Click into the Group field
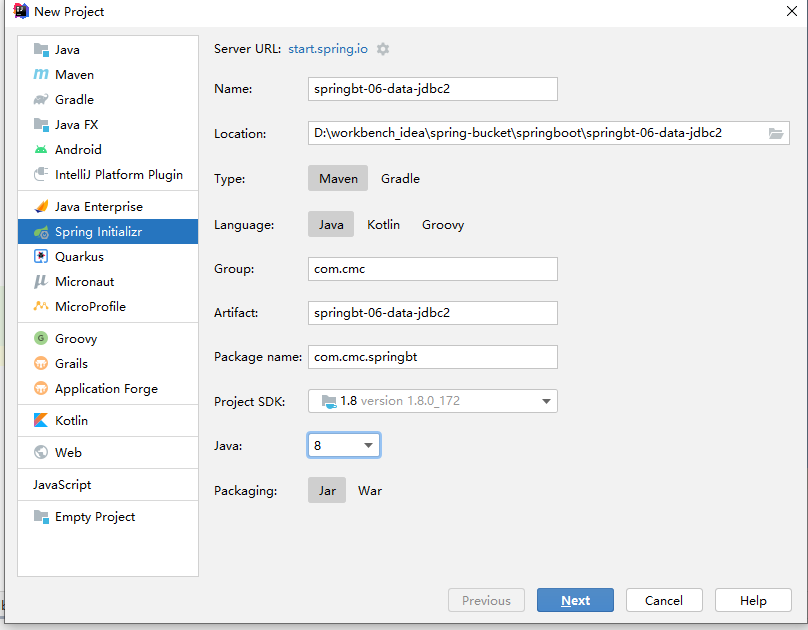The width and height of the screenshot is (808, 630). (x=433, y=269)
